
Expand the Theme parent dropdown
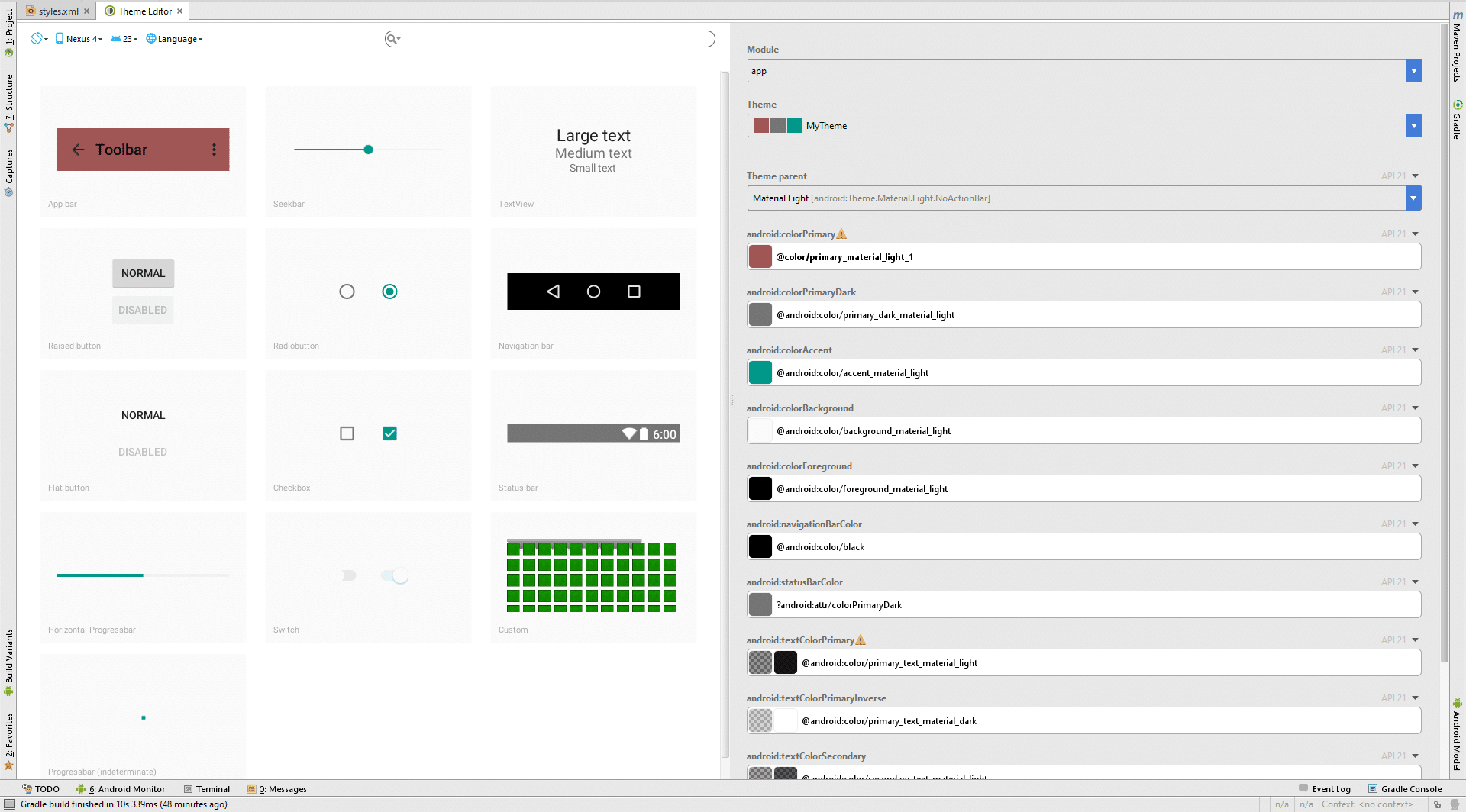tap(1414, 198)
